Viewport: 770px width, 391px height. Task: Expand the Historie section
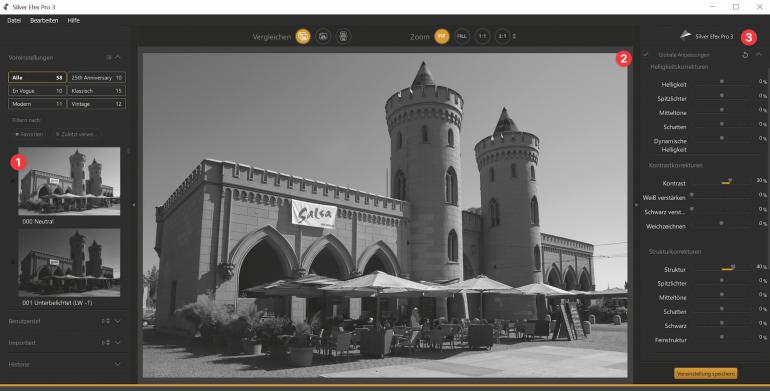[x=117, y=364]
